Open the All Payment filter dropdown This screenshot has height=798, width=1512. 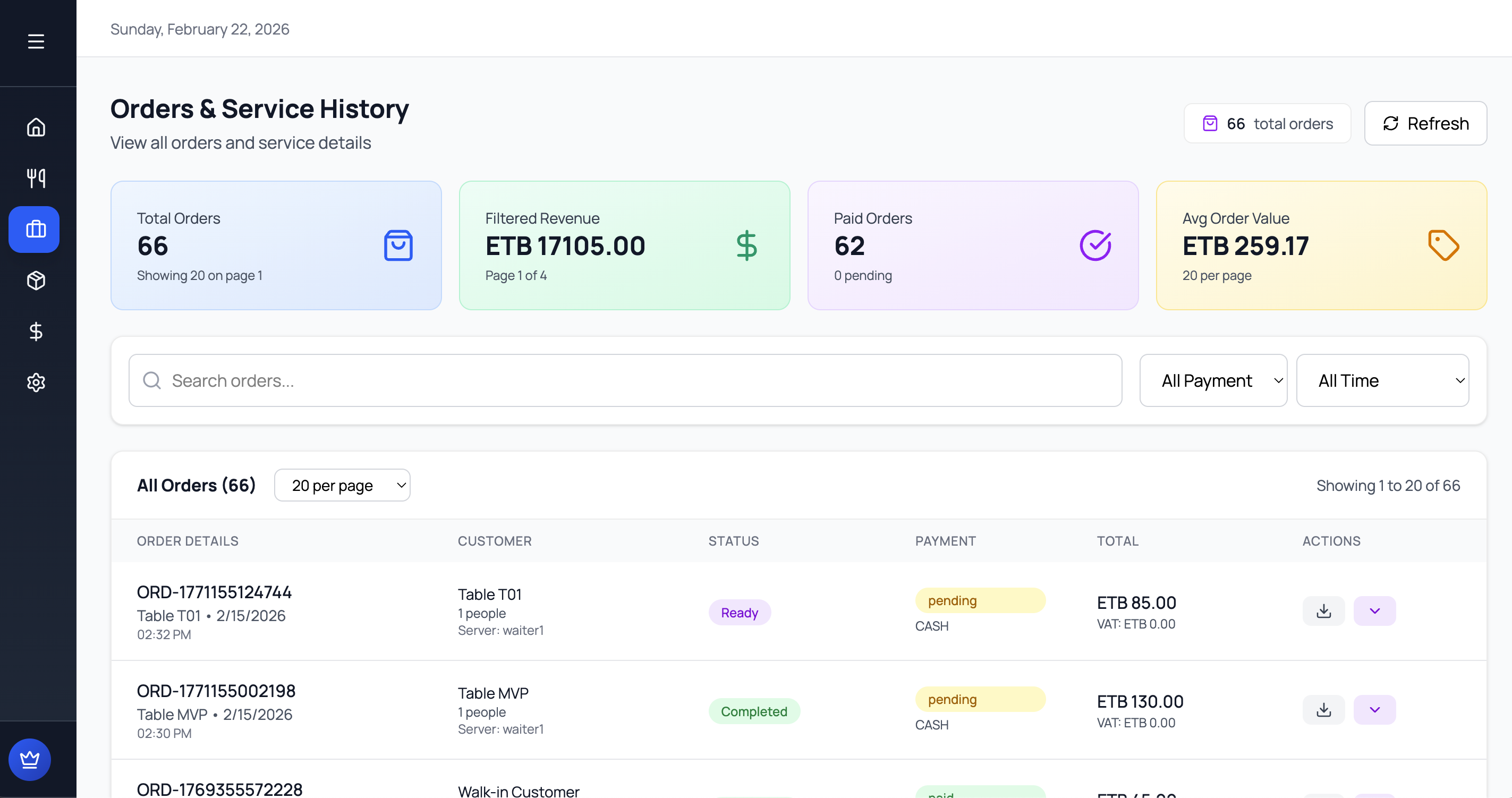[1213, 380]
